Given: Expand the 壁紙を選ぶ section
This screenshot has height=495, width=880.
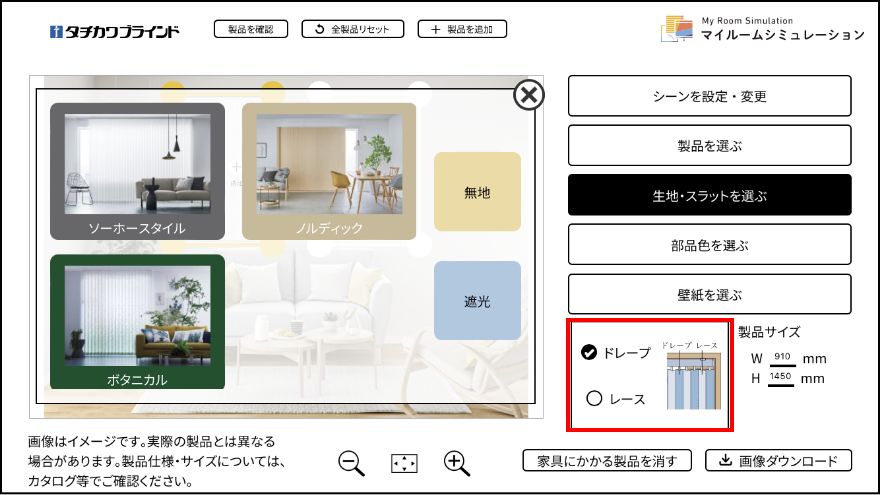Looking at the screenshot, I should tap(709, 294).
